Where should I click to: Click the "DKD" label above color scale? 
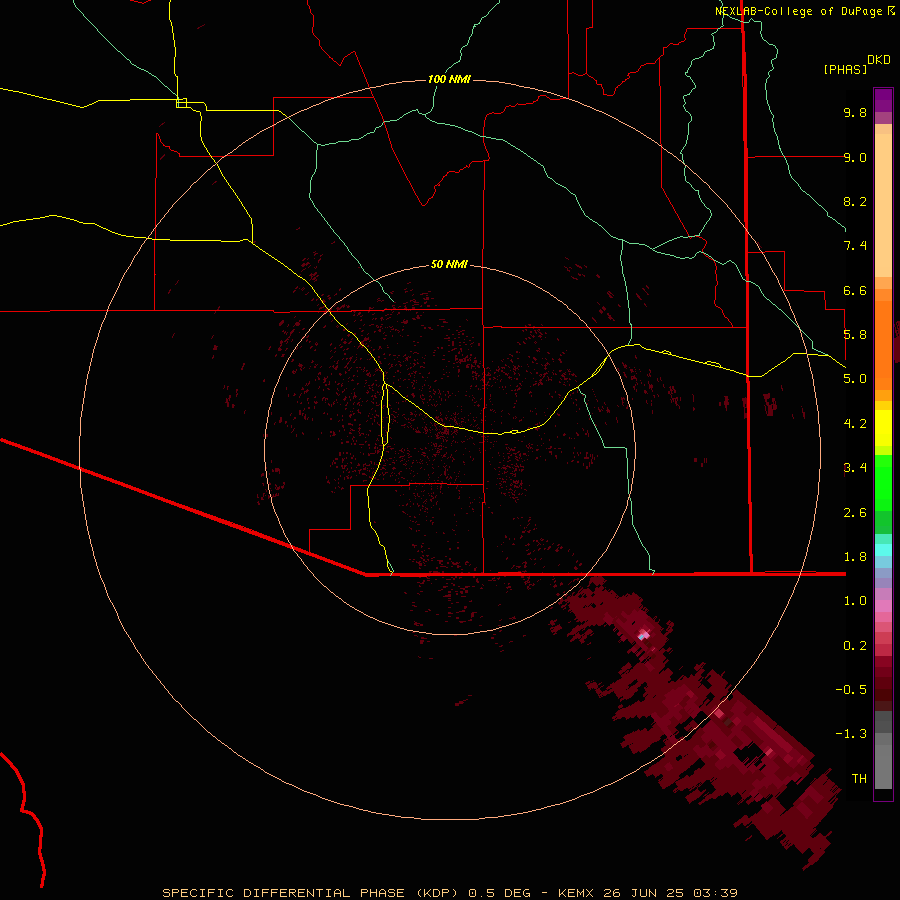coord(879,59)
